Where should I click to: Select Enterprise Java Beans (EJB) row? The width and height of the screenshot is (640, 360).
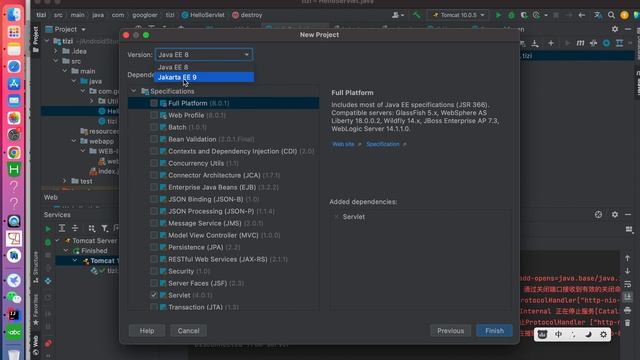pyautogui.click(x=223, y=187)
